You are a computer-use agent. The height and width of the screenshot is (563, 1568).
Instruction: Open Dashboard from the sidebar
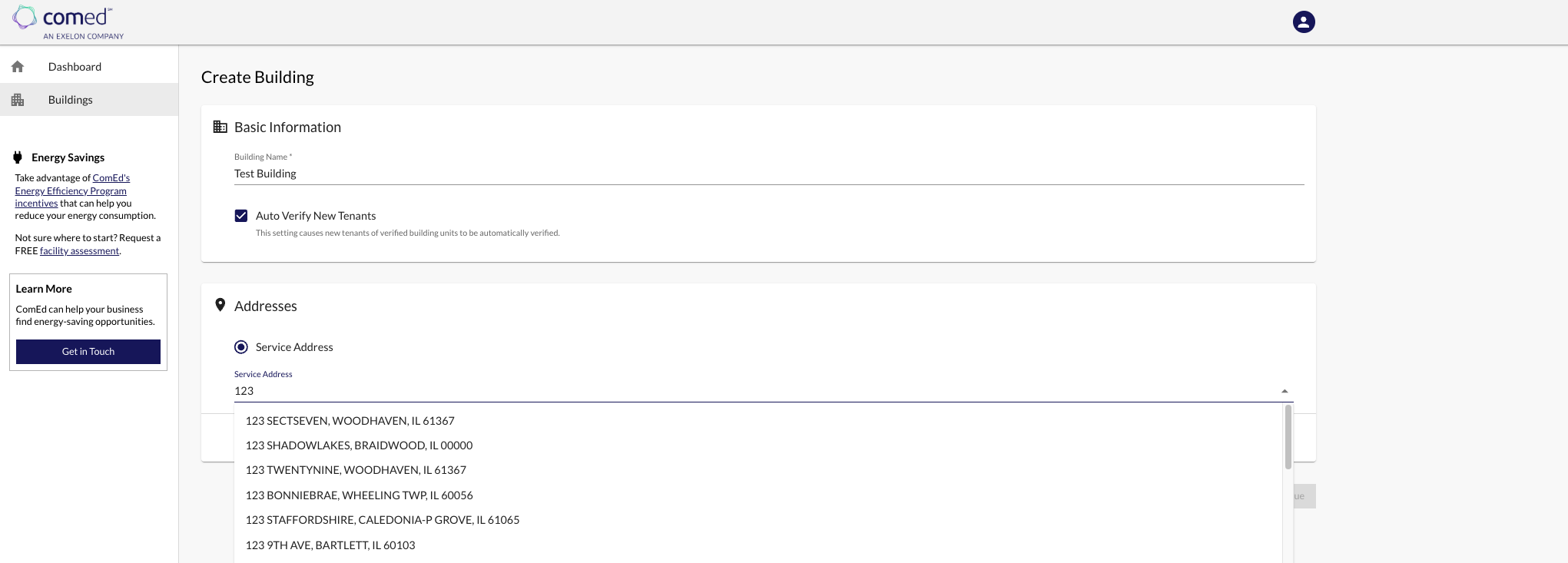tap(75, 67)
